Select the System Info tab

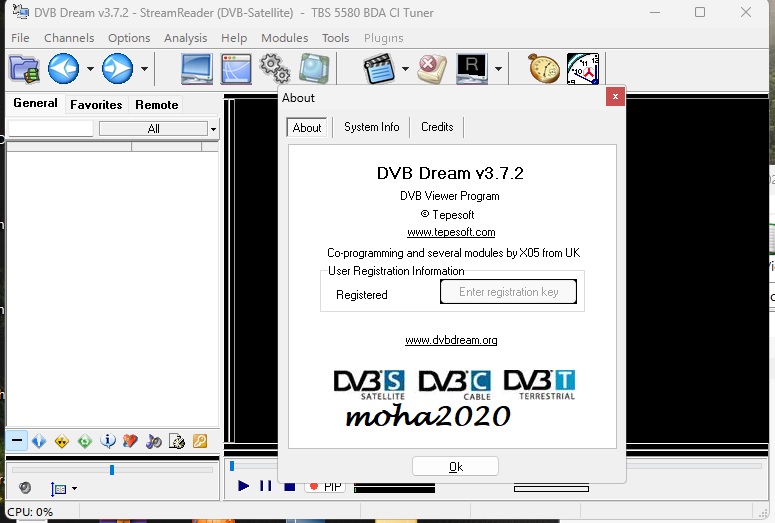click(x=372, y=127)
